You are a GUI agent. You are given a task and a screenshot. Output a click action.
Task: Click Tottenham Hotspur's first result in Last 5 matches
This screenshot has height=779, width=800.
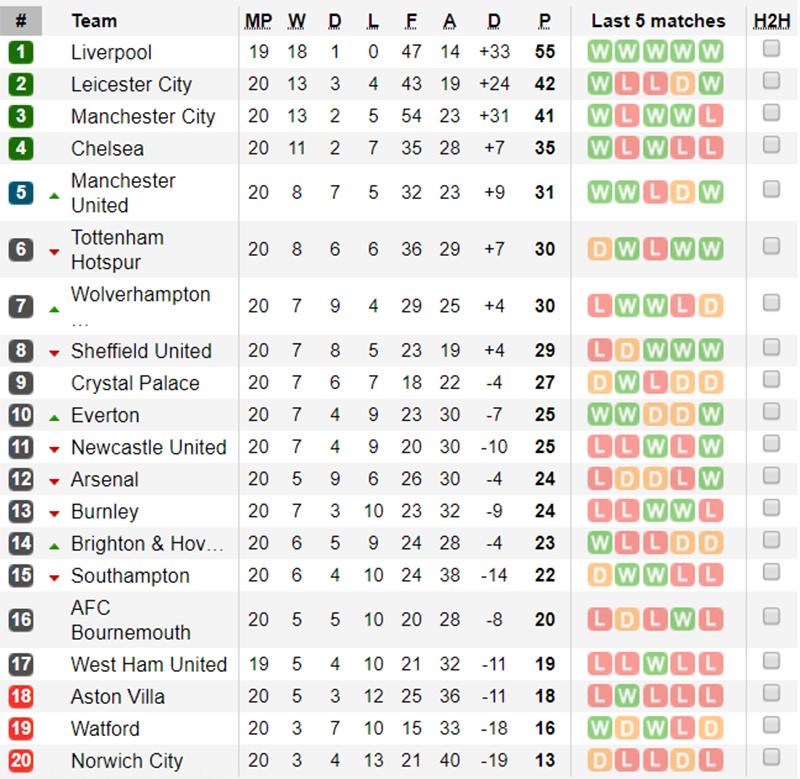click(599, 250)
